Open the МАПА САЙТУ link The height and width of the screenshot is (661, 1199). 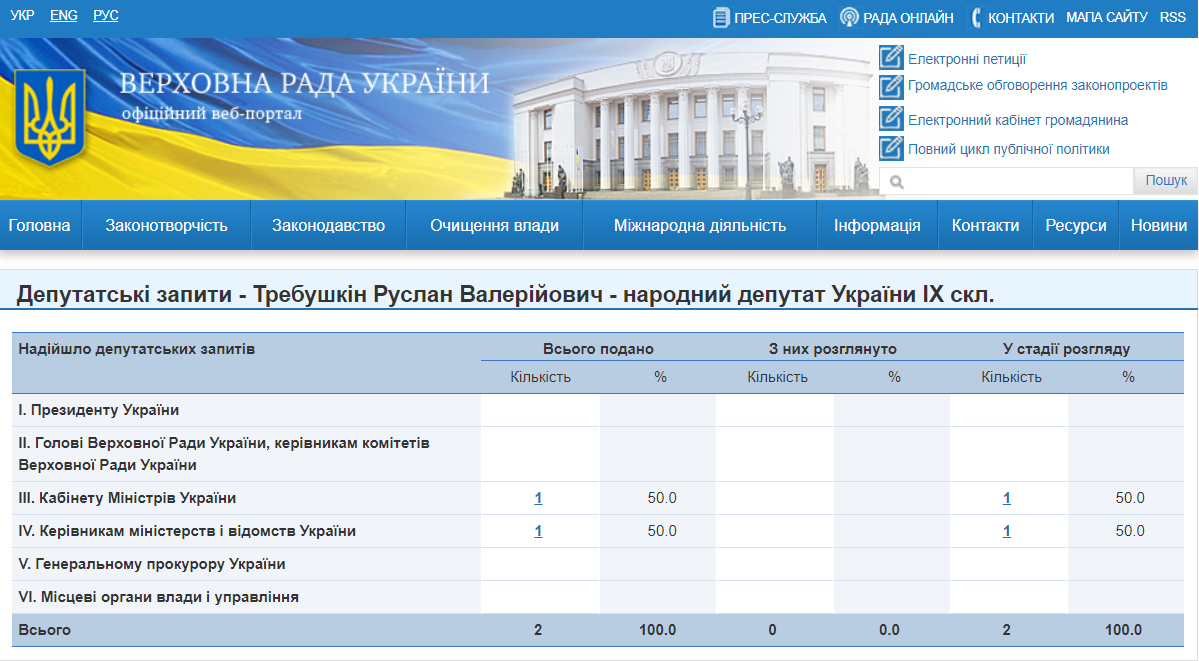tap(1106, 17)
